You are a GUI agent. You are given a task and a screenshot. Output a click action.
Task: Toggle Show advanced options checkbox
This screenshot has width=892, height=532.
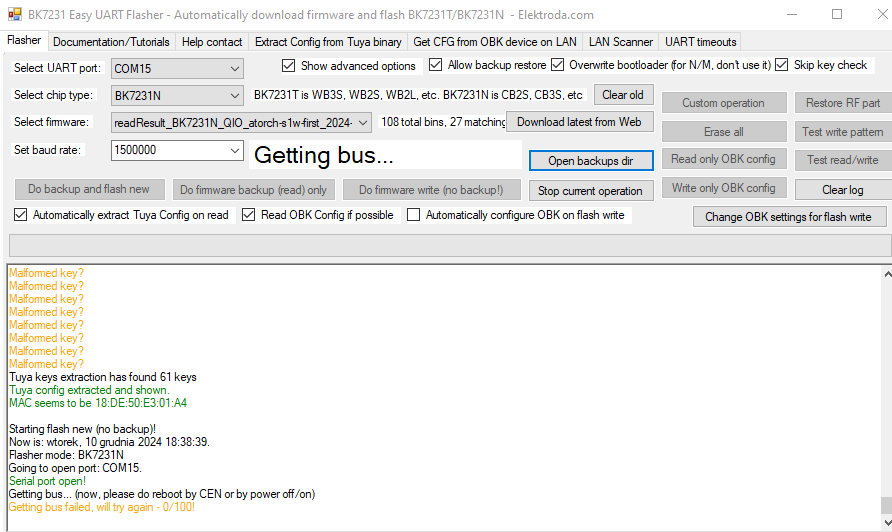pyautogui.click(x=288, y=65)
